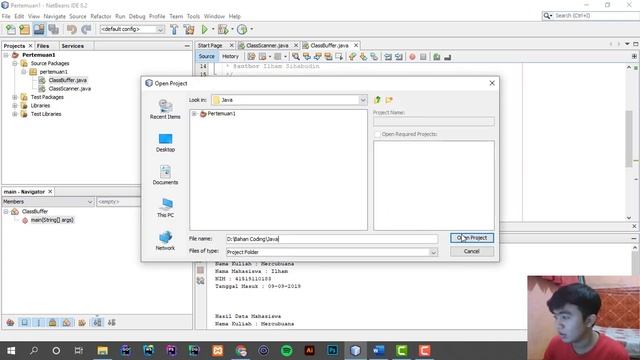Click the Cancel button in dialog

pyautogui.click(x=471, y=251)
